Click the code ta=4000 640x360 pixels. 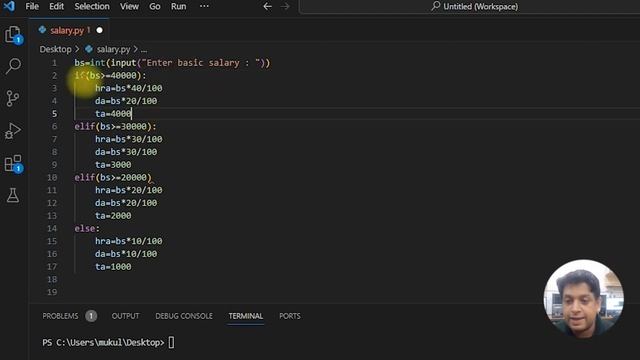pyautogui.click(x=113, y=114)
